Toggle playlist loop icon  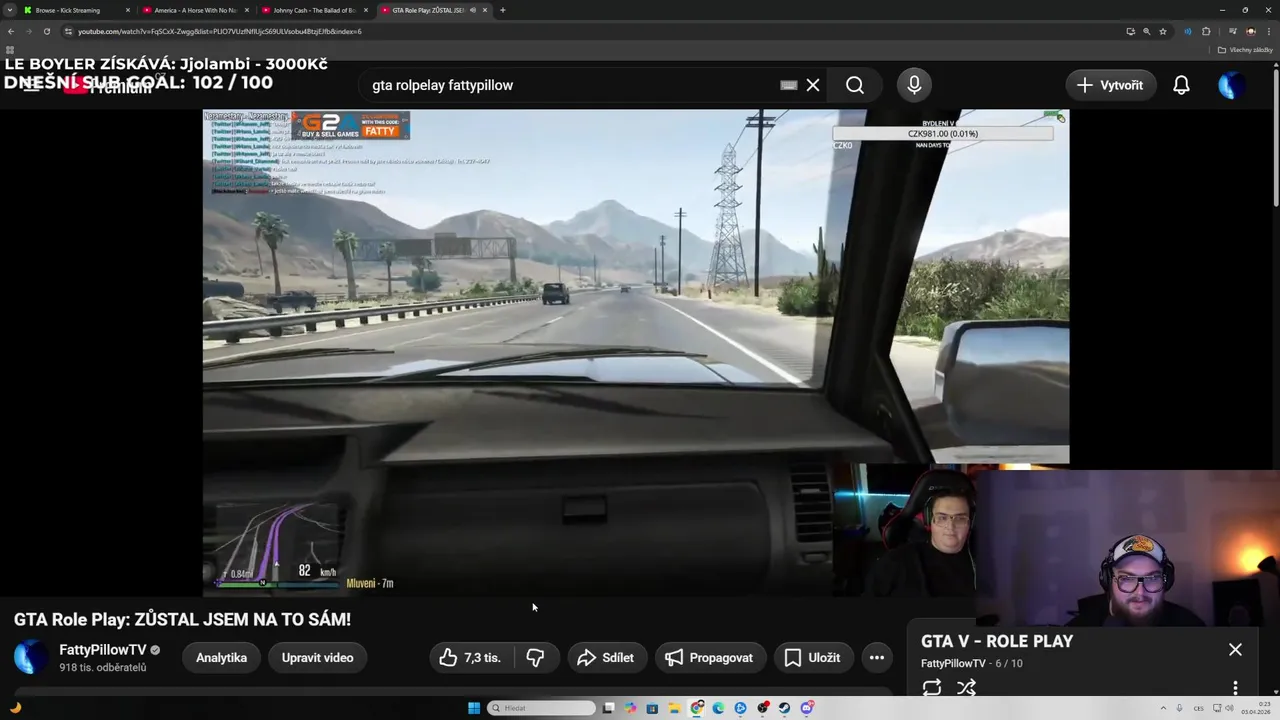(x=932, y=687)
